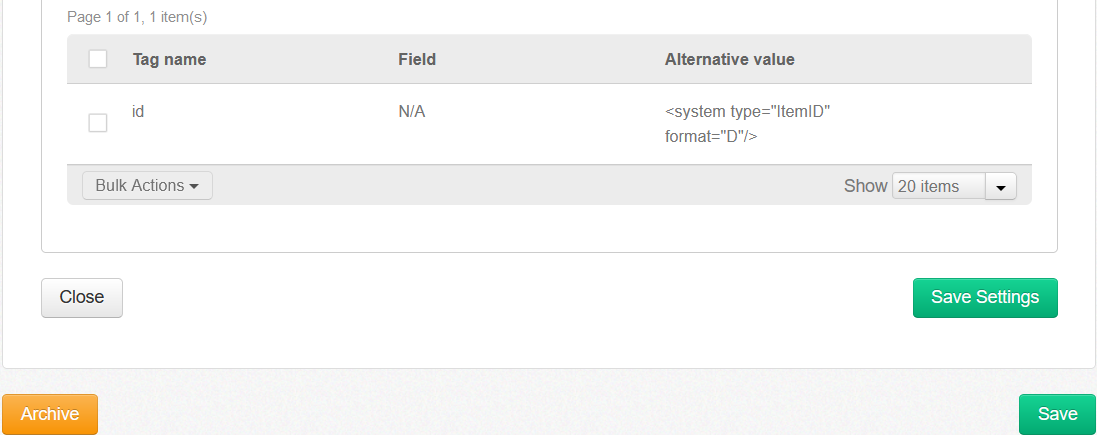Hit the Save button at bottom right
This screenshot has height=435, width=1097.
click(1057, 414)
